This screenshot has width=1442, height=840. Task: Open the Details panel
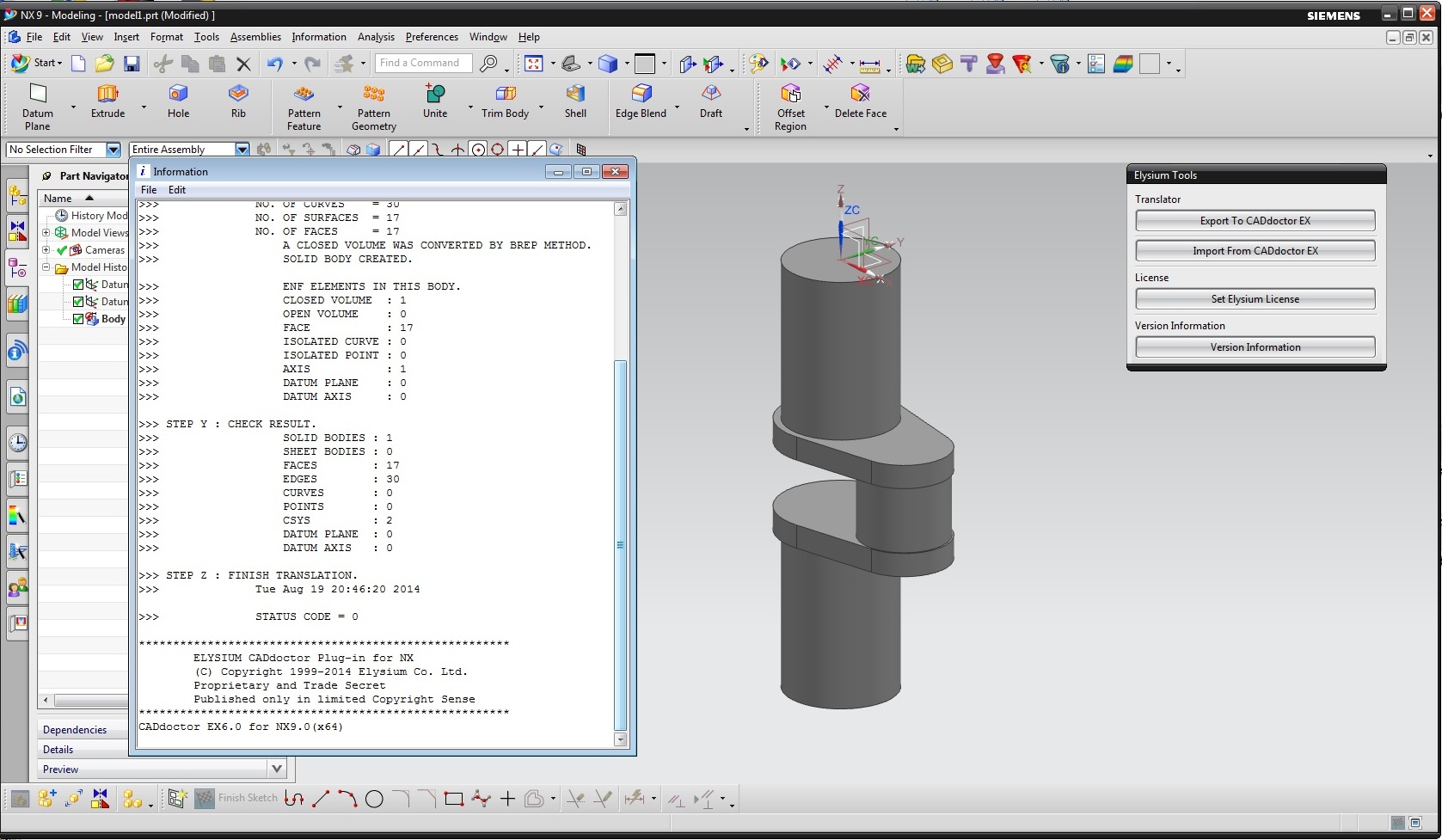tap(58, 750)
